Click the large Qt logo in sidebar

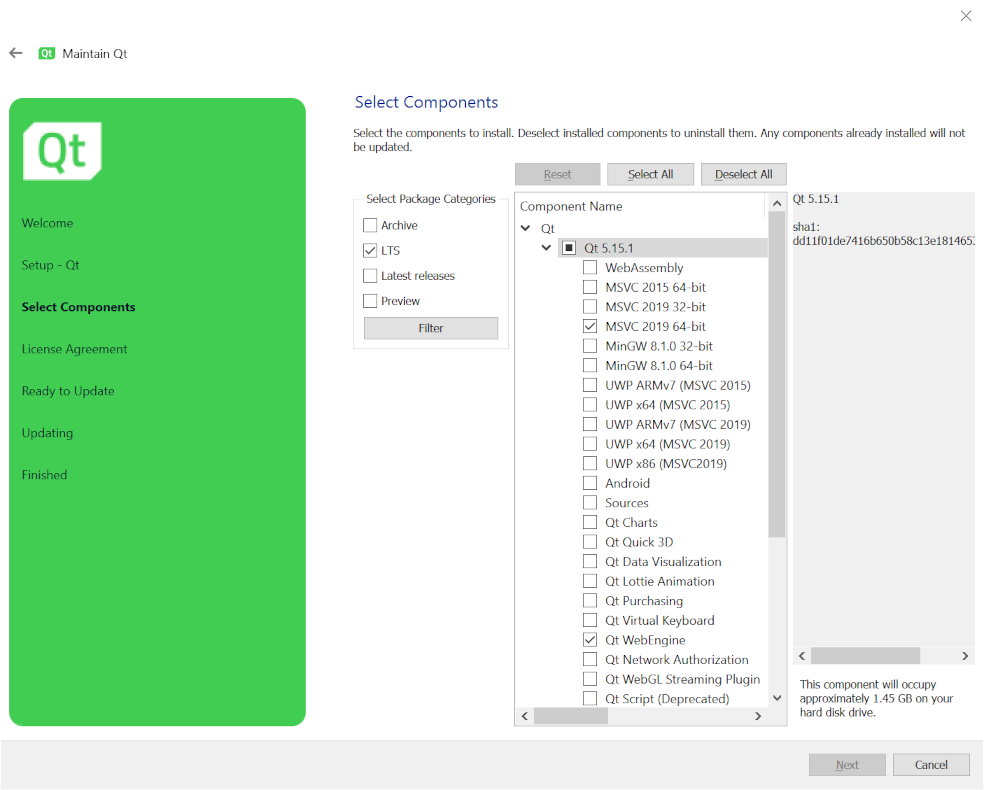[x=62, y=151]
